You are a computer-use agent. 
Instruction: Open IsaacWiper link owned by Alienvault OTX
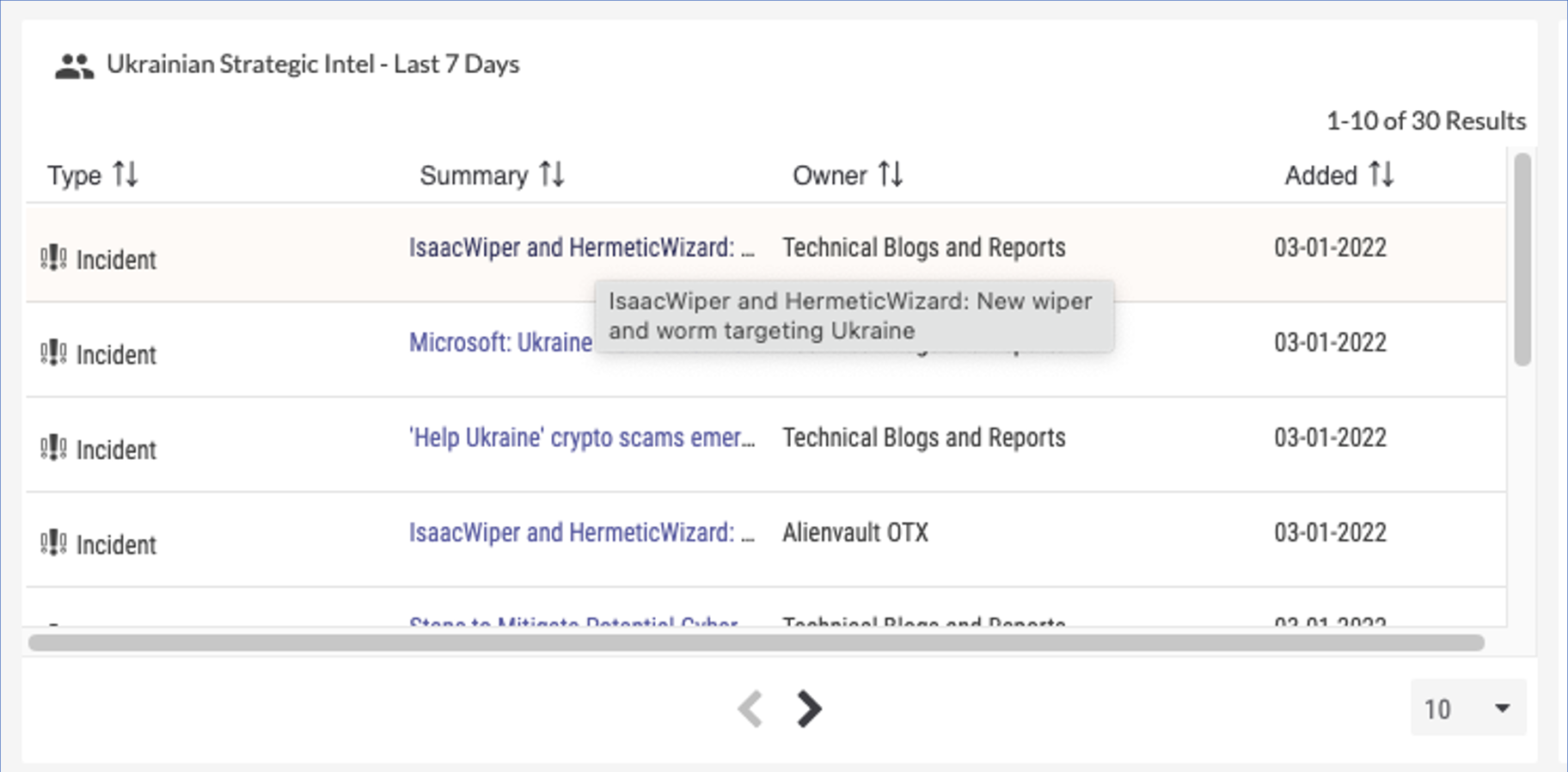pyautogui.click(x=581, y=533)
